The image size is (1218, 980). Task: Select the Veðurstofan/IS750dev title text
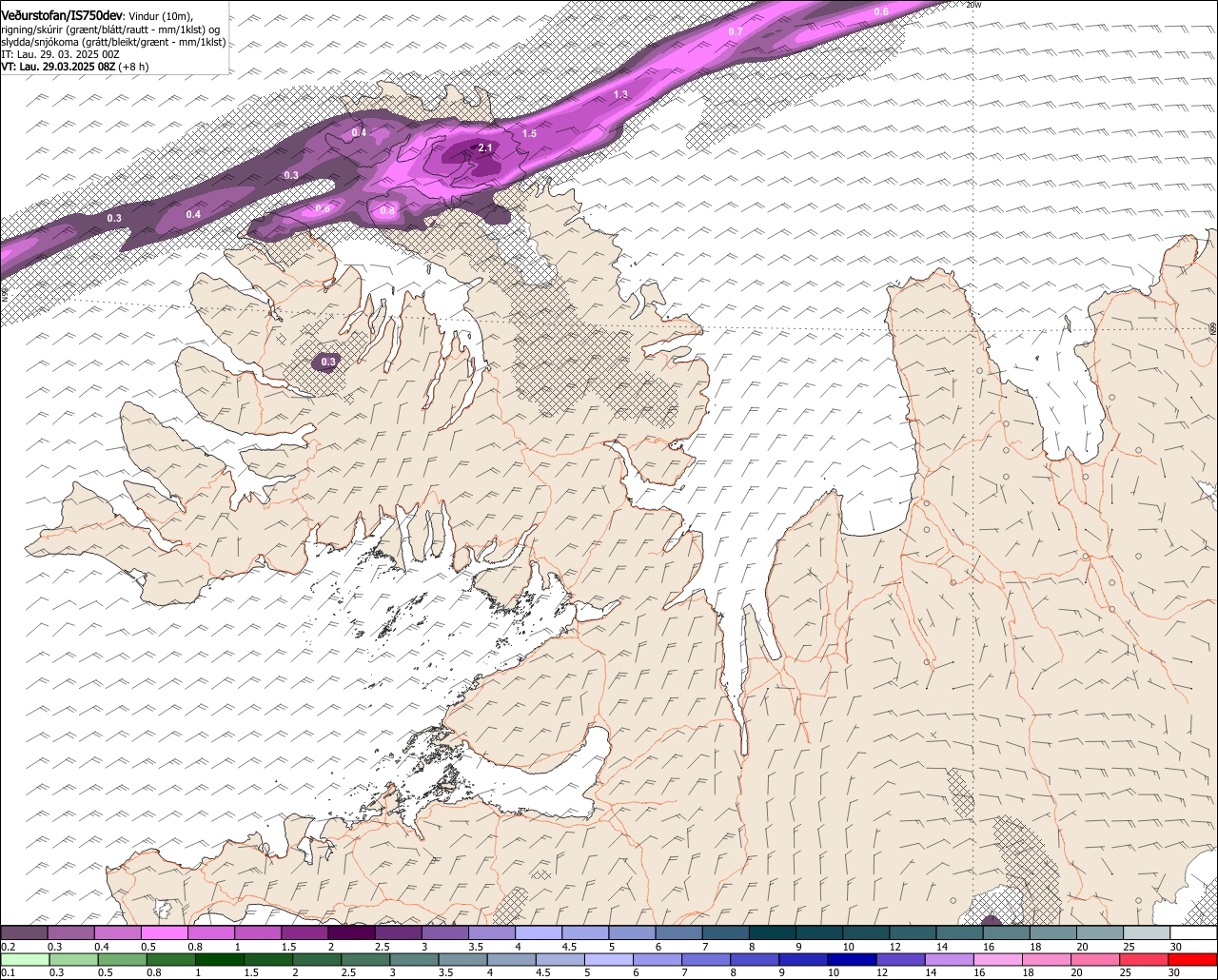coord(62,16)
